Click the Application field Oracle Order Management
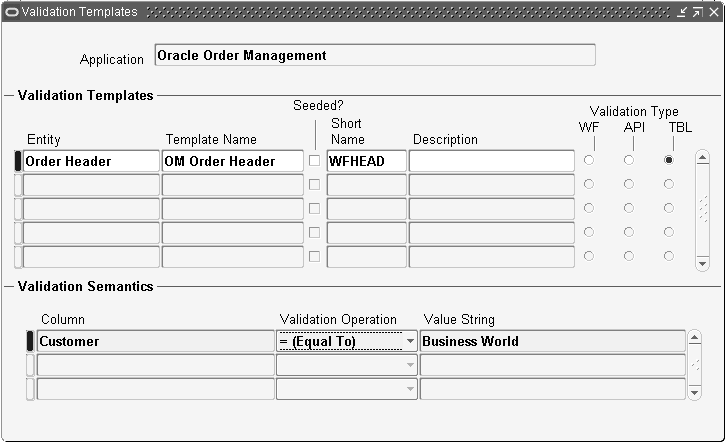725x442 pixels. point(375,55)
